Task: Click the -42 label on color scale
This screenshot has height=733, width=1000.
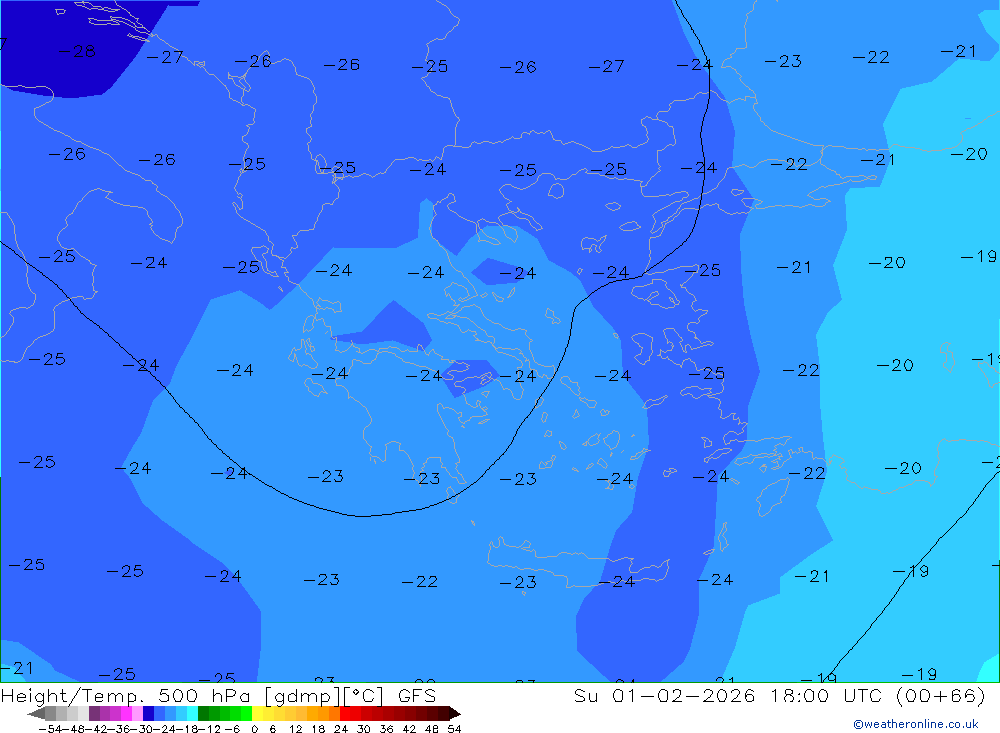Action: pyautogui.click(x=96, y=729)
